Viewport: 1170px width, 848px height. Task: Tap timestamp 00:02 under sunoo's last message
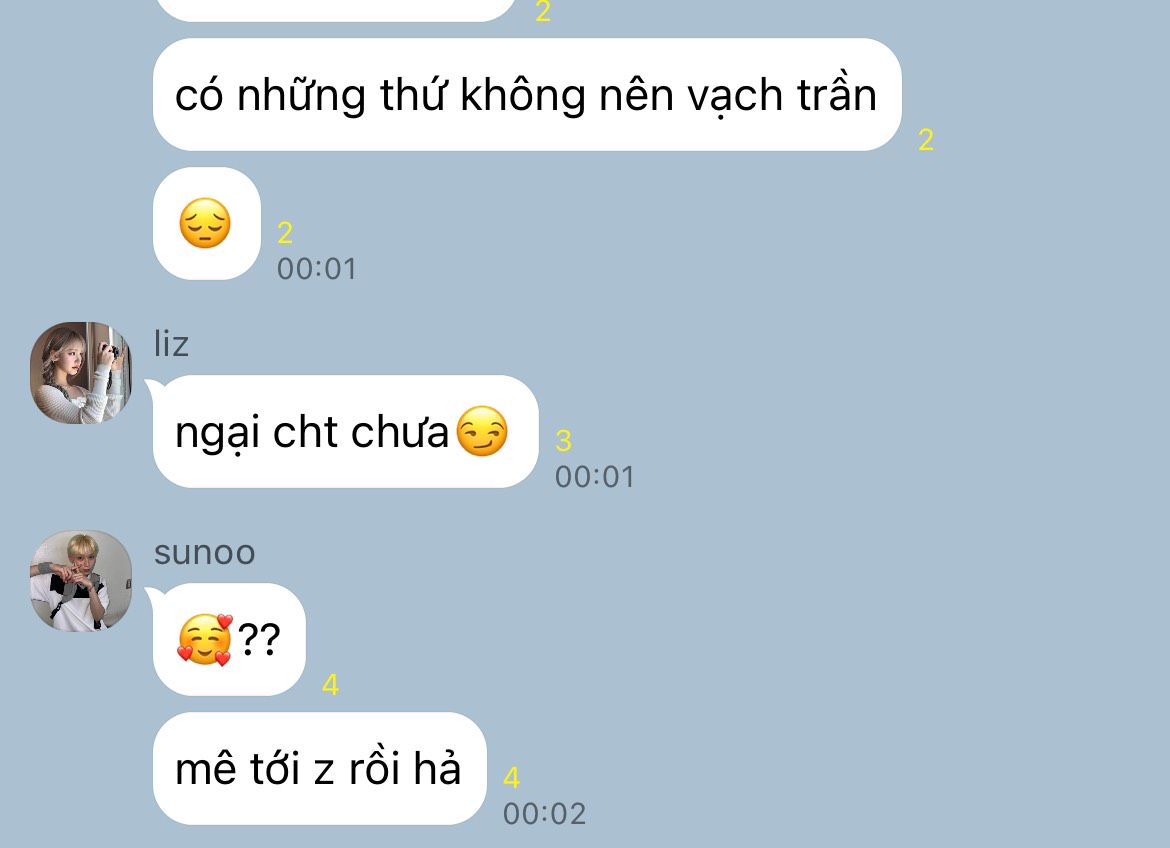545,814
